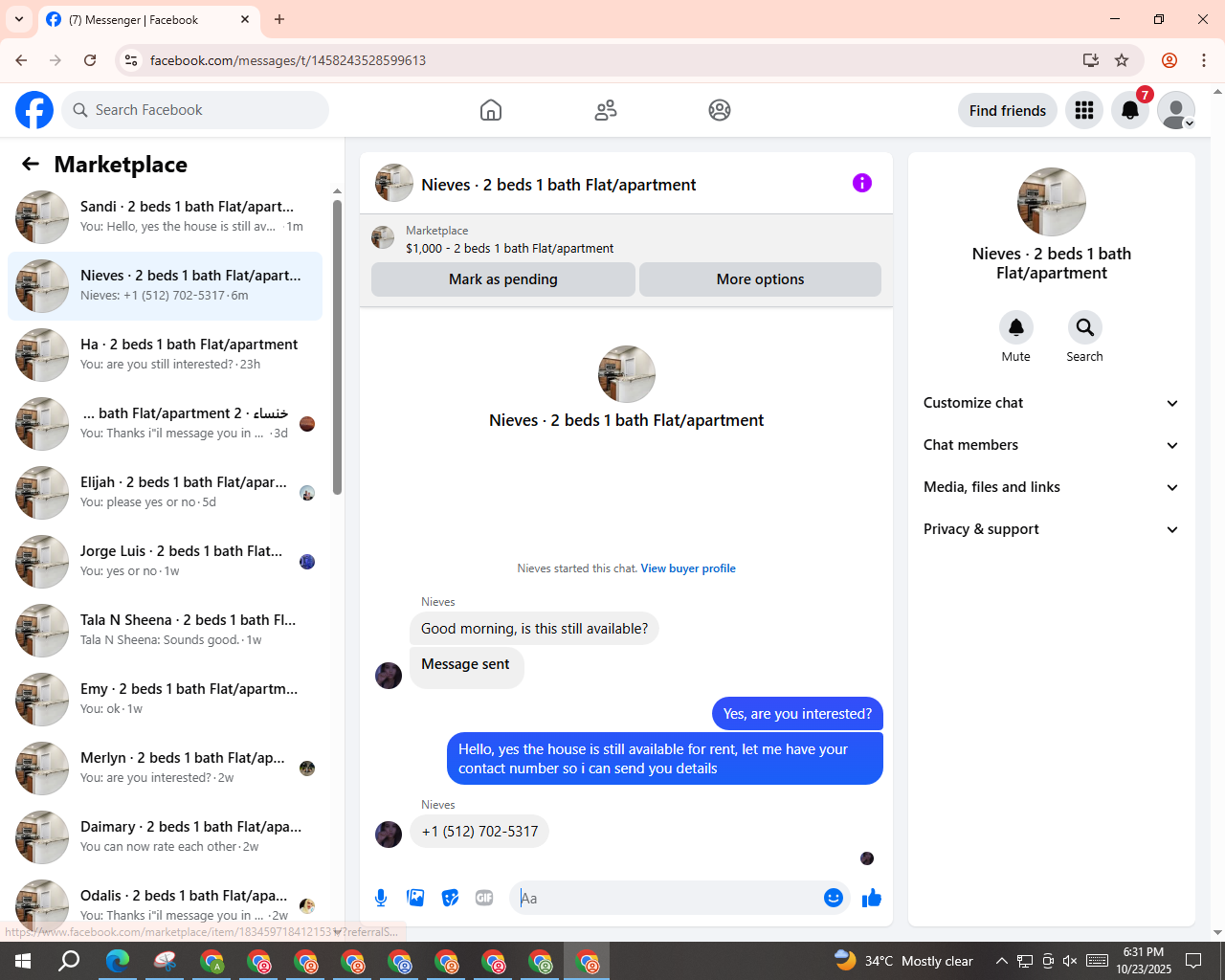Bookmark this page with the star icon
This screenshot has height=980, width=1225.
(x=1122, y=60)
